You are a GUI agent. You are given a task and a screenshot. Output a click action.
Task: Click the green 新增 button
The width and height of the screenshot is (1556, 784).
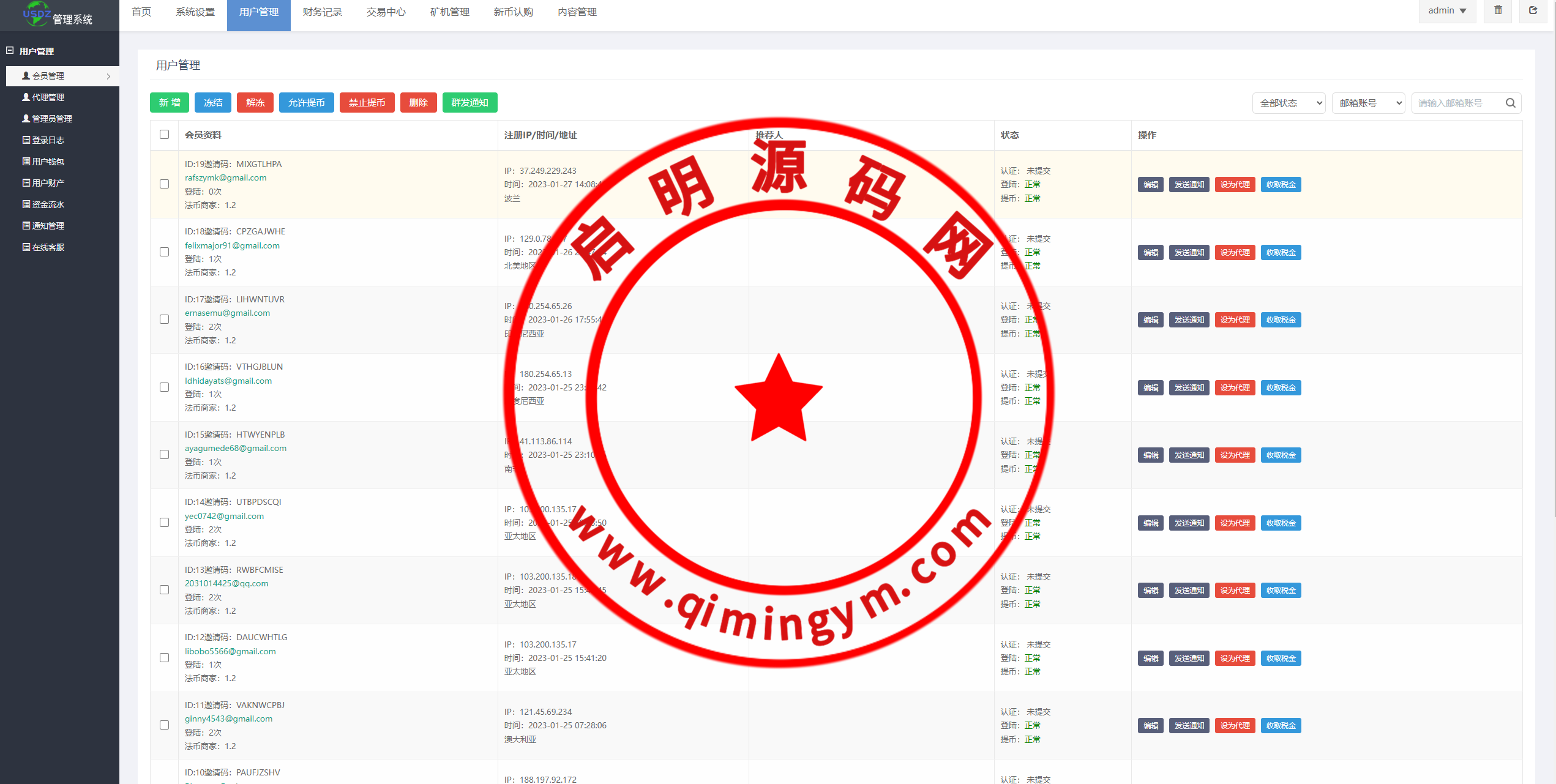[170, 103]
